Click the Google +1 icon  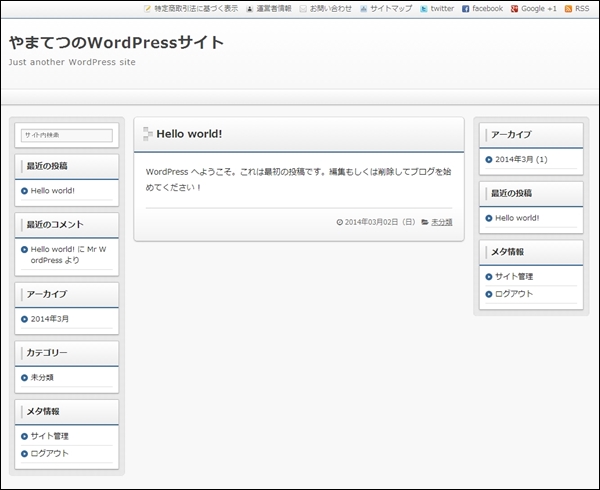point(514,9)
